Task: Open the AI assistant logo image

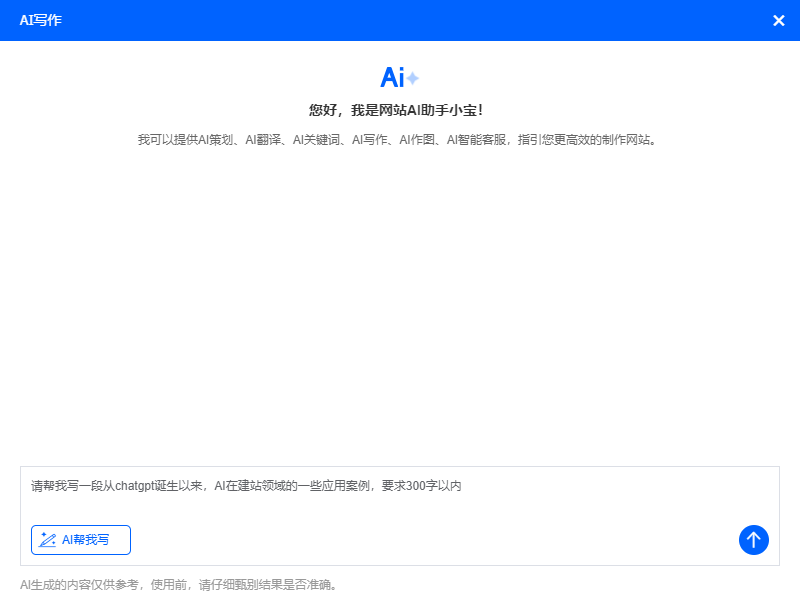Action: [396, 77]
